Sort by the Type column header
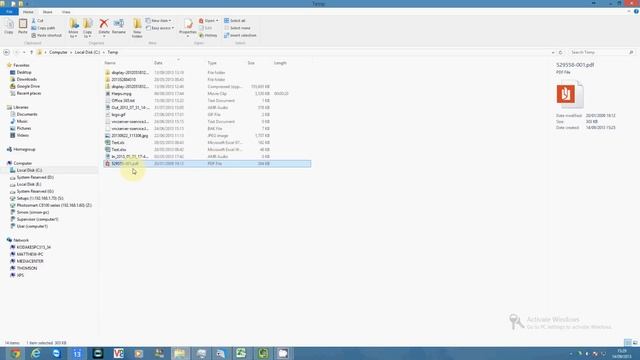Image resolution: width=640 pixels, height=360 pixels. click(x=212, y=63)
